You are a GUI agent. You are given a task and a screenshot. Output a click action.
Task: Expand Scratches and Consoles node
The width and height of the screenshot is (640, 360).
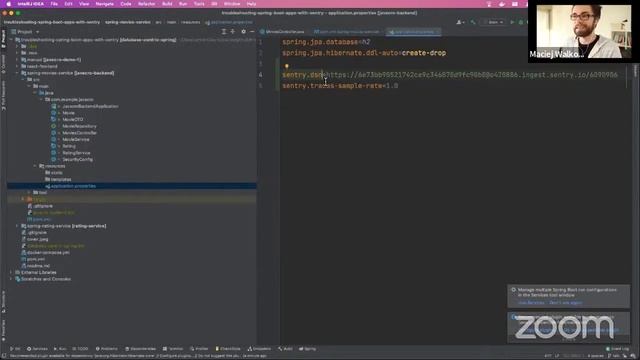[11, 279]
